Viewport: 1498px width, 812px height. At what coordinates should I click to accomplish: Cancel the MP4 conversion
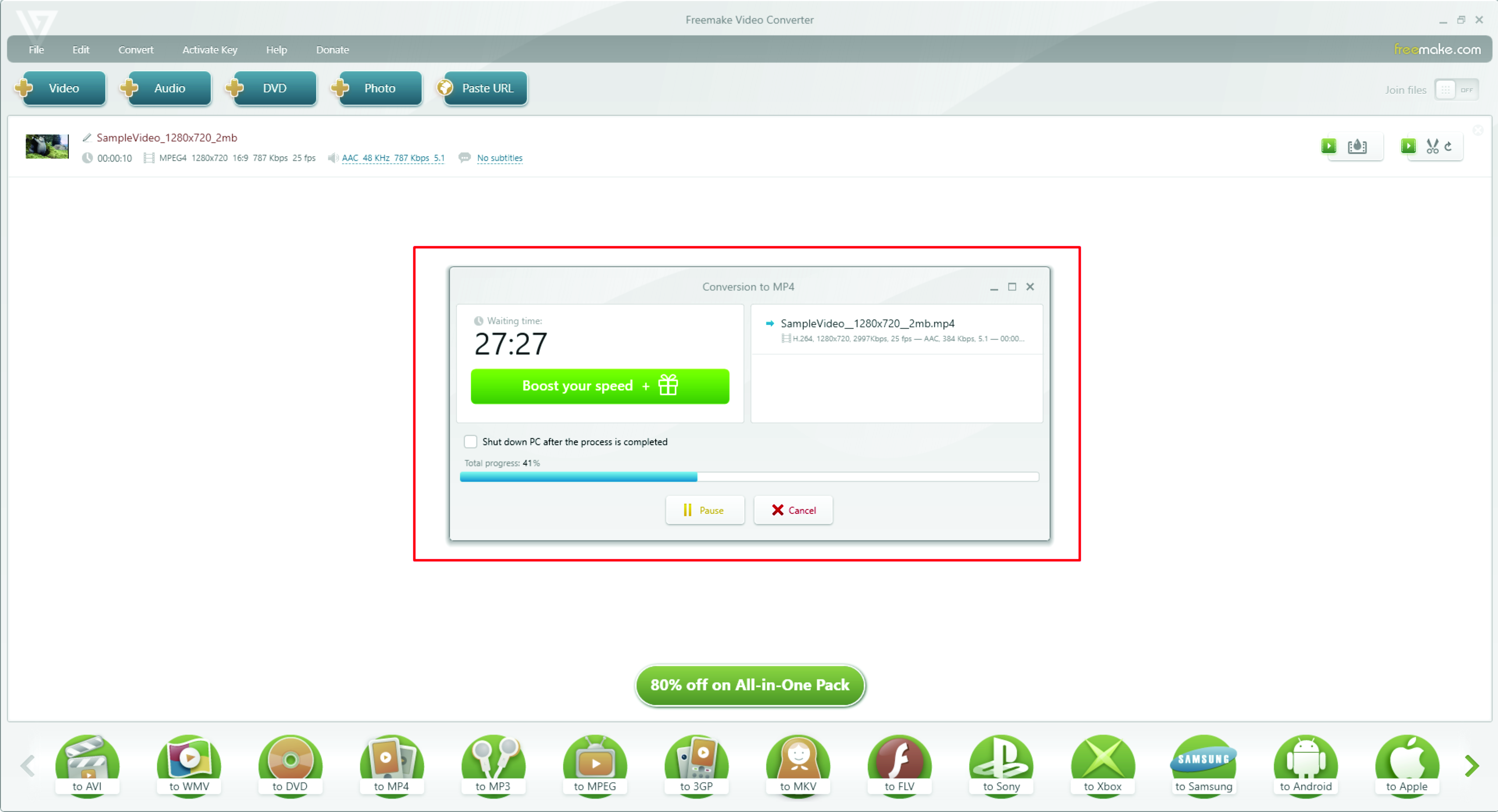tap(793, 510)
